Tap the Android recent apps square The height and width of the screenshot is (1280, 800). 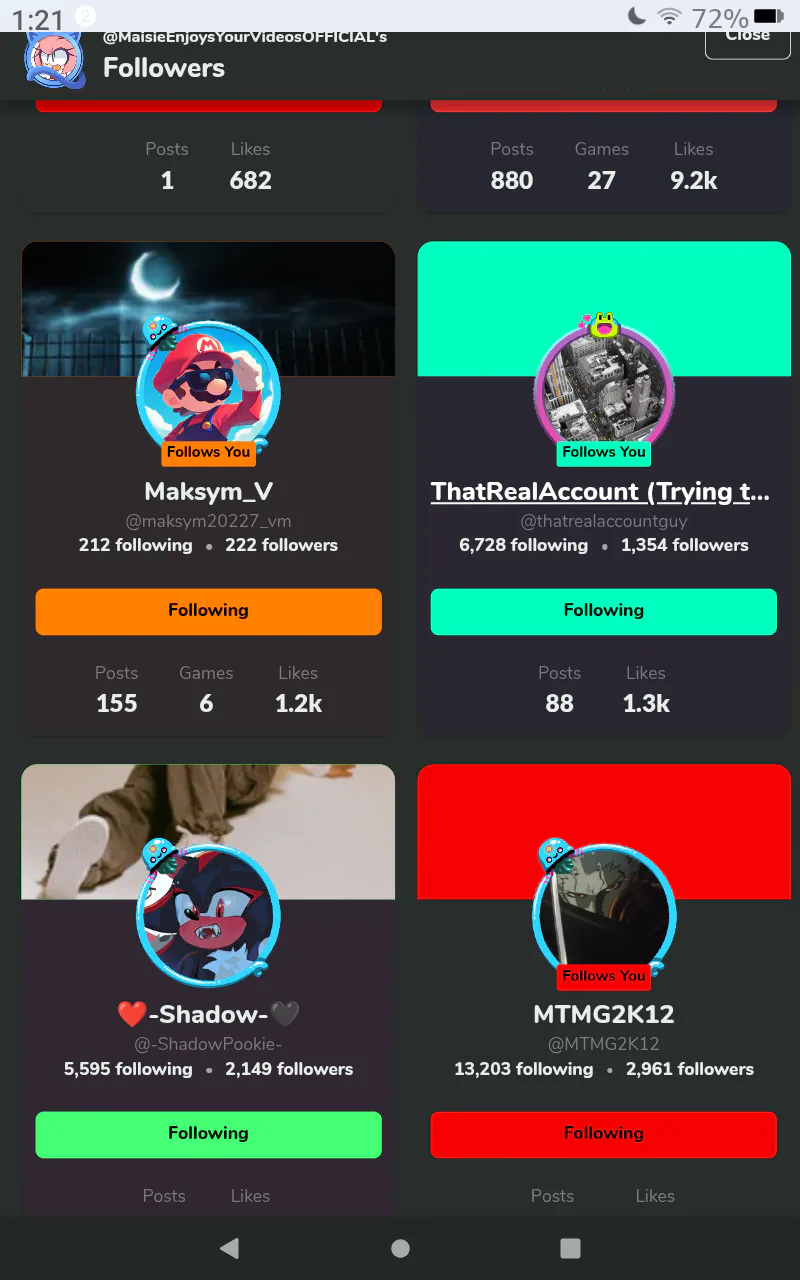570,1248
